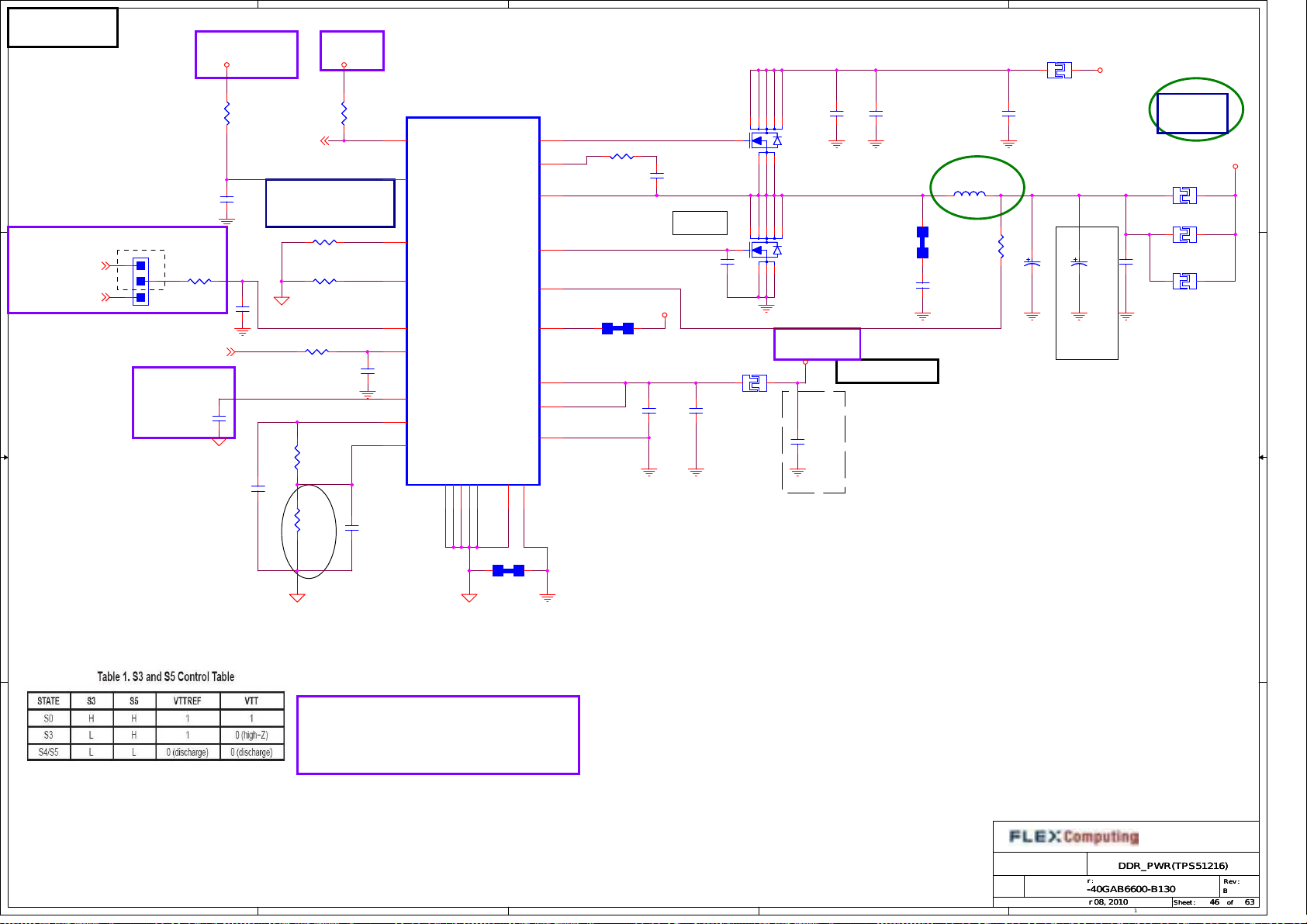Screen dimensions: 1307x924
Task: Select the '0 (high-Z)' table cell
Action: [252, 735]
